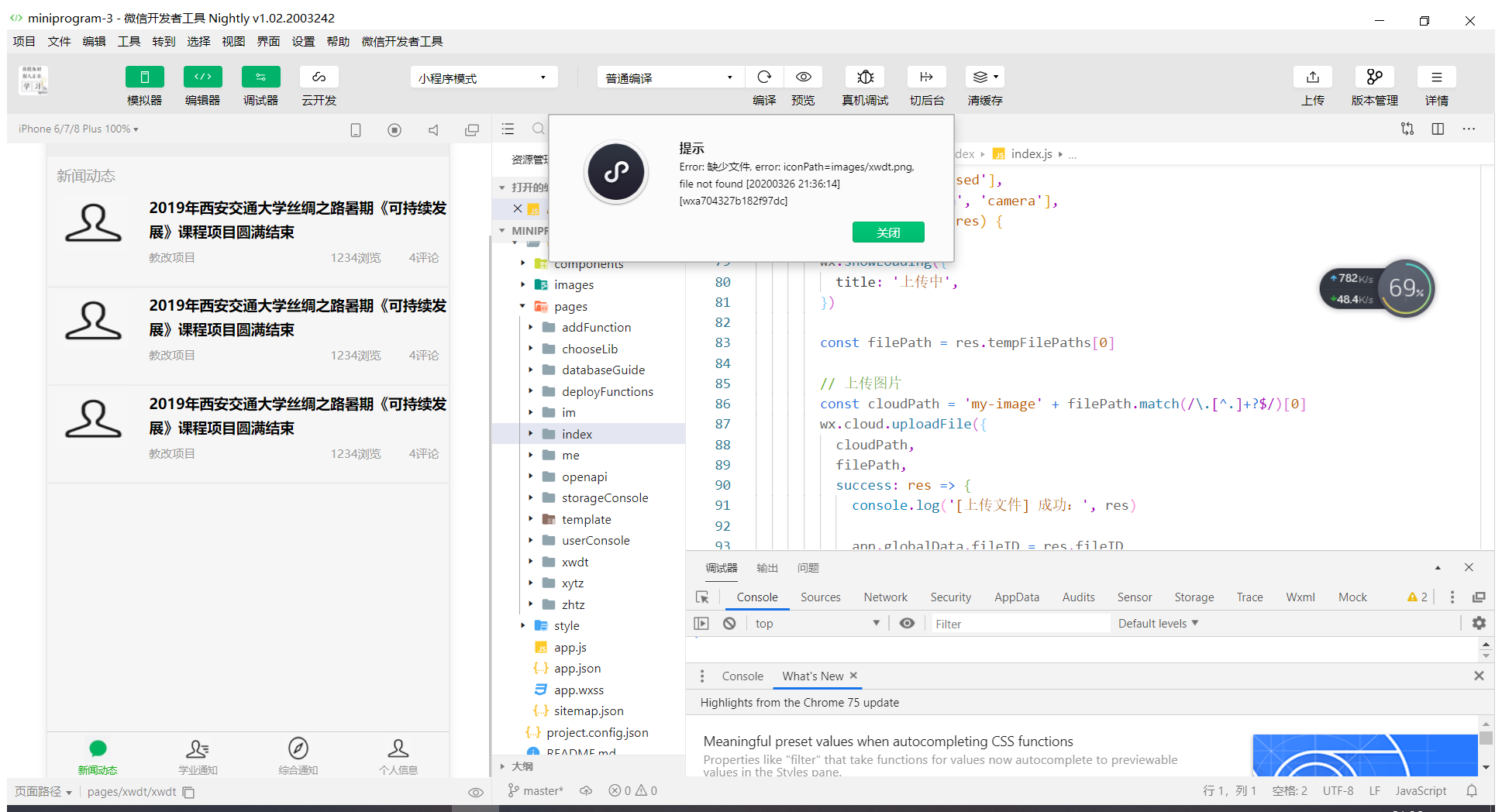Click the 预览 preview eye icon
Viewport: 1502px width, 812px height.
804,77
